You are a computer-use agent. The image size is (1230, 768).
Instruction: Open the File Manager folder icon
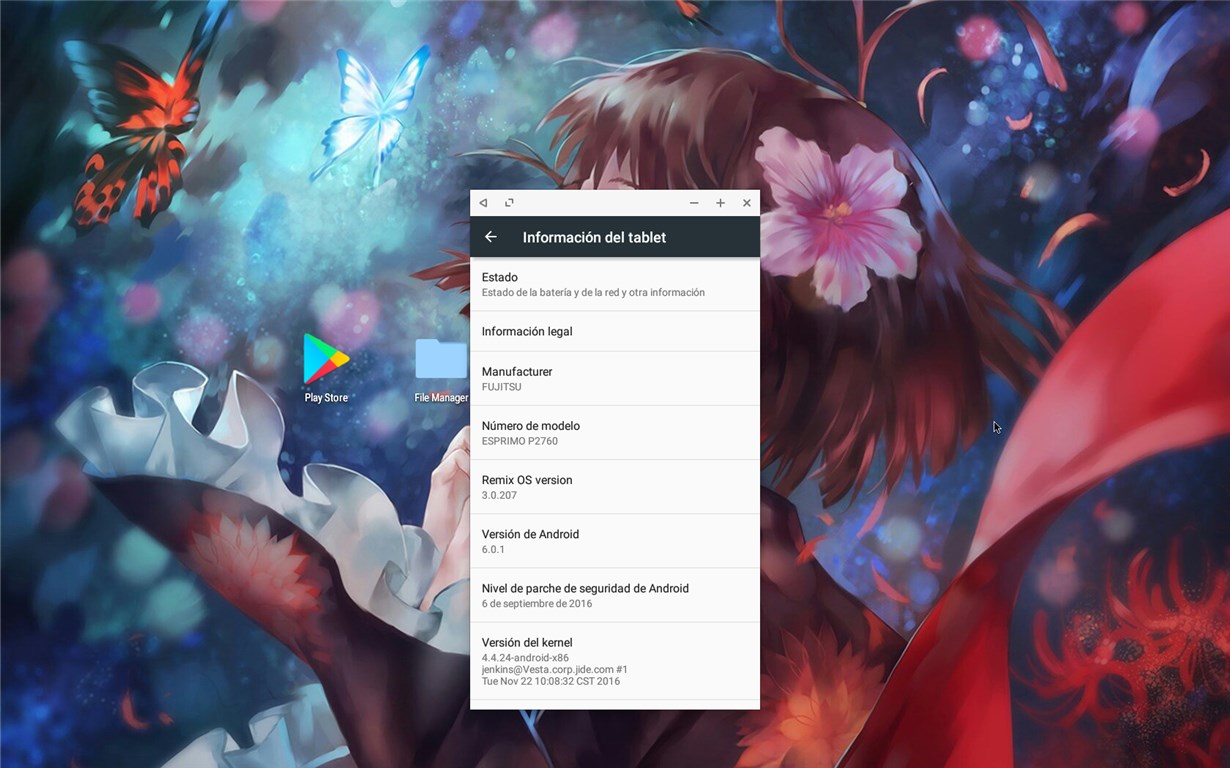coord(441,359)
